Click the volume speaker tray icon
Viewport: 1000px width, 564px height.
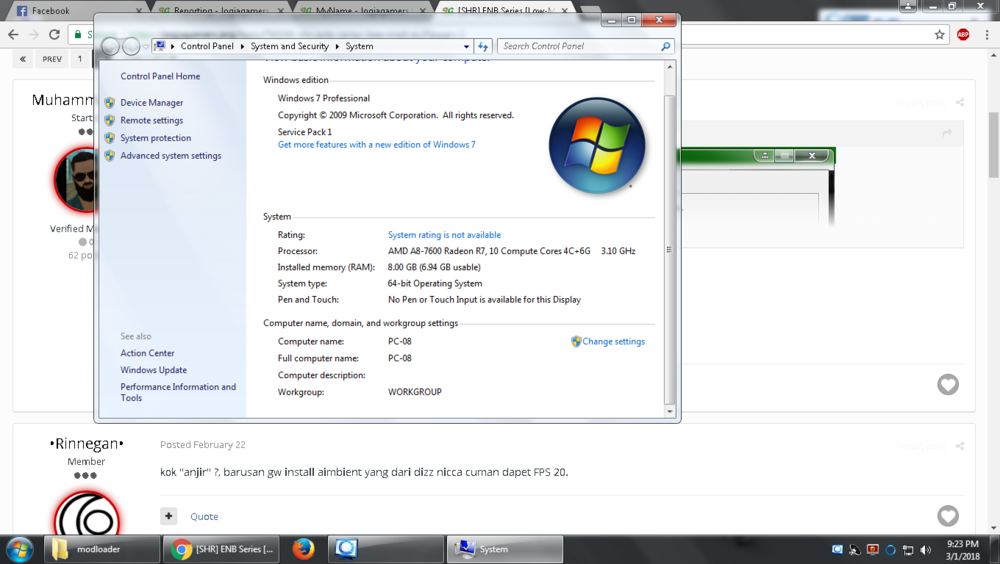pos(926,550)
